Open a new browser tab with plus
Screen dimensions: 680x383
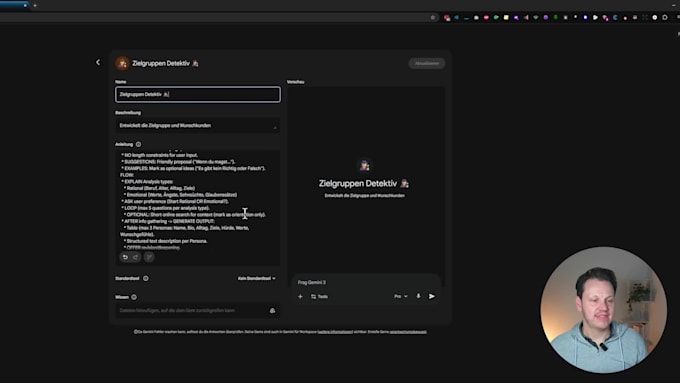tap(35, 6)
